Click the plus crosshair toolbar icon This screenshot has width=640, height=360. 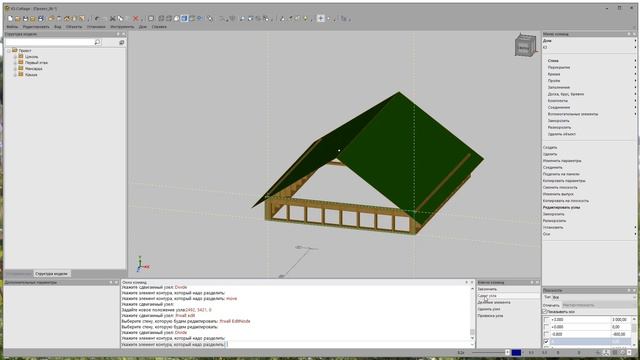[x=321, y=18]
